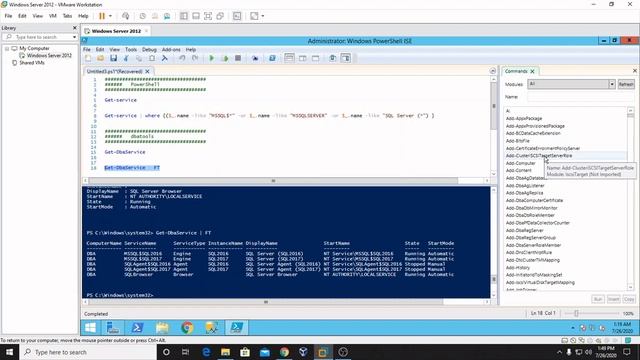
Task: Collapse script pane with round arrow button
Action: pyautogui.click(x=493, y=71)
